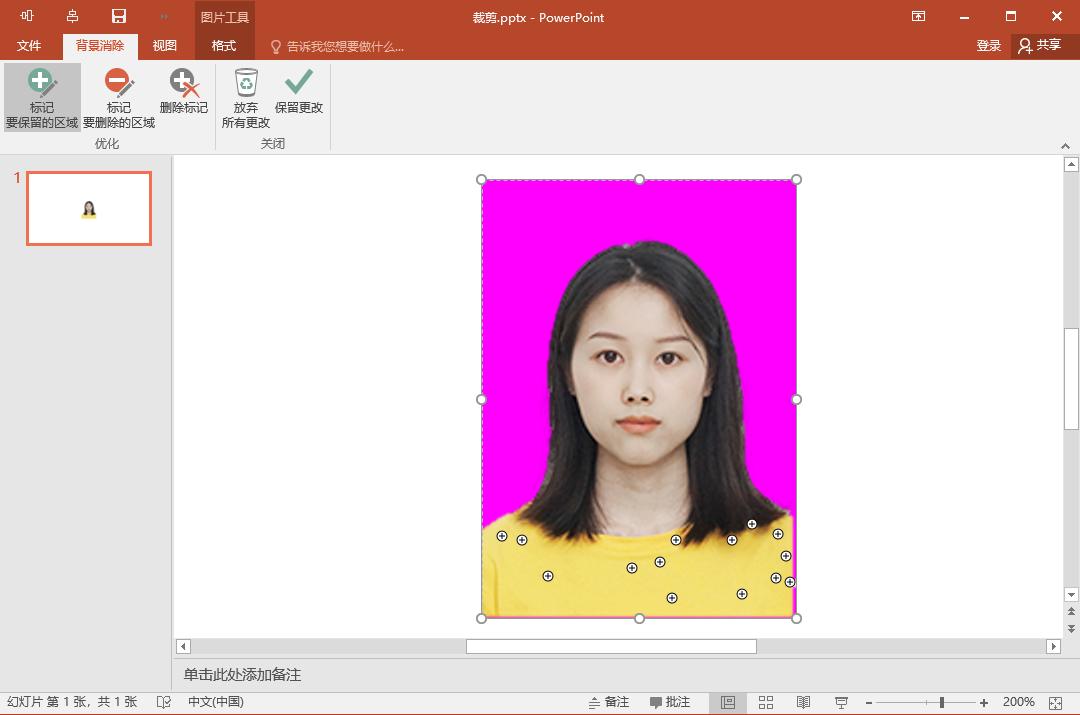This screenshot has width=1080, height=715.
Task: Switch to Slide Sorter view in status bar
Action: tap(766, 702)
